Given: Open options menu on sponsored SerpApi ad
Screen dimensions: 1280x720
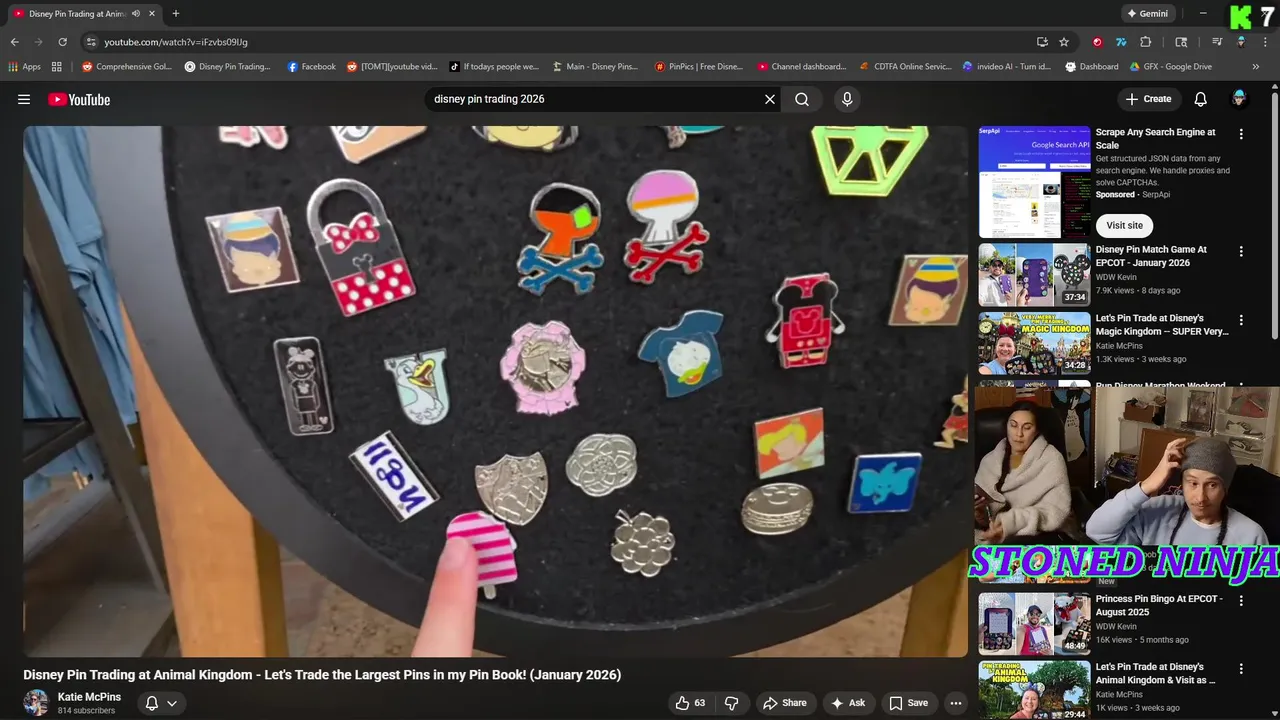Looking at the screenshot, I should pyautogui.click(x=1241, y=134).
